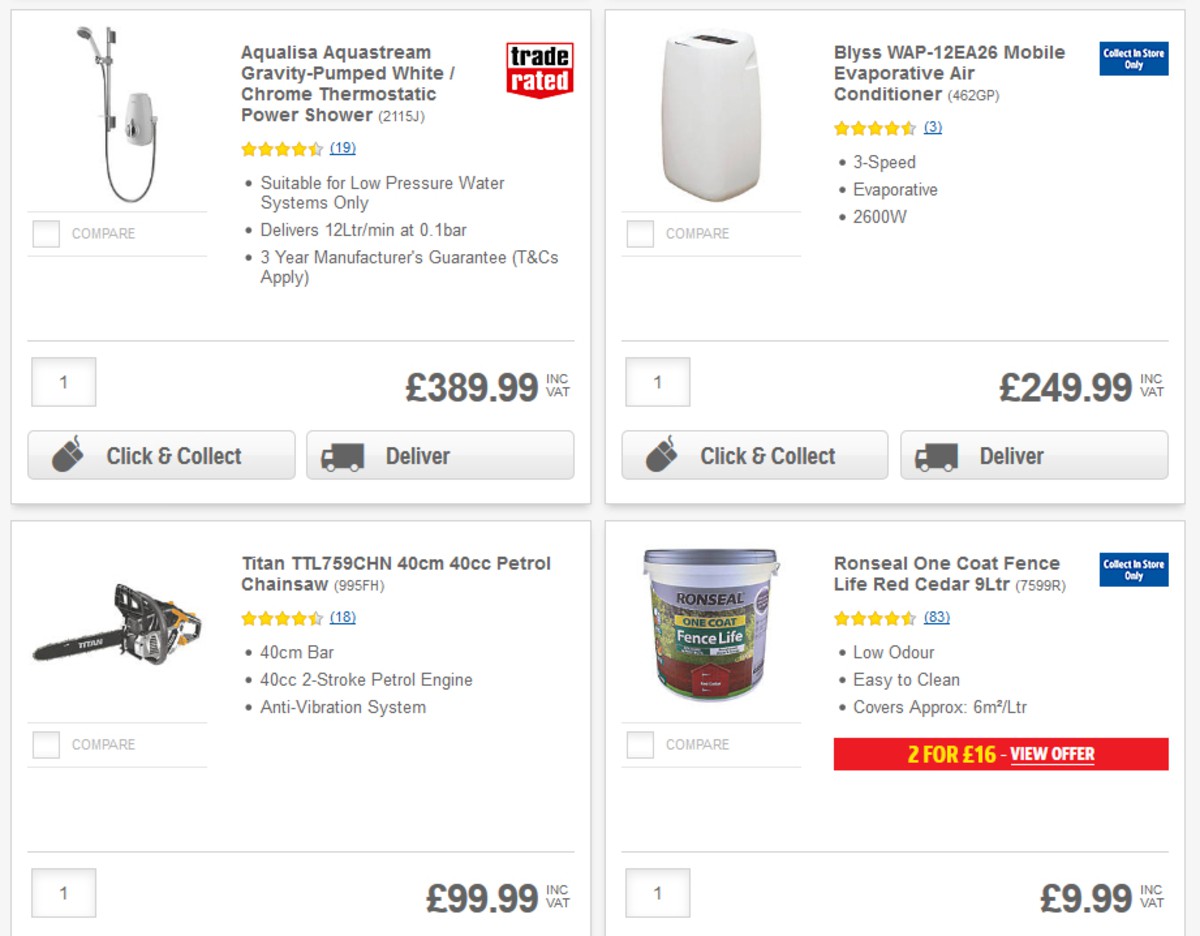Open the (19) reviews for the Aqualisa shower

(343, 148)
